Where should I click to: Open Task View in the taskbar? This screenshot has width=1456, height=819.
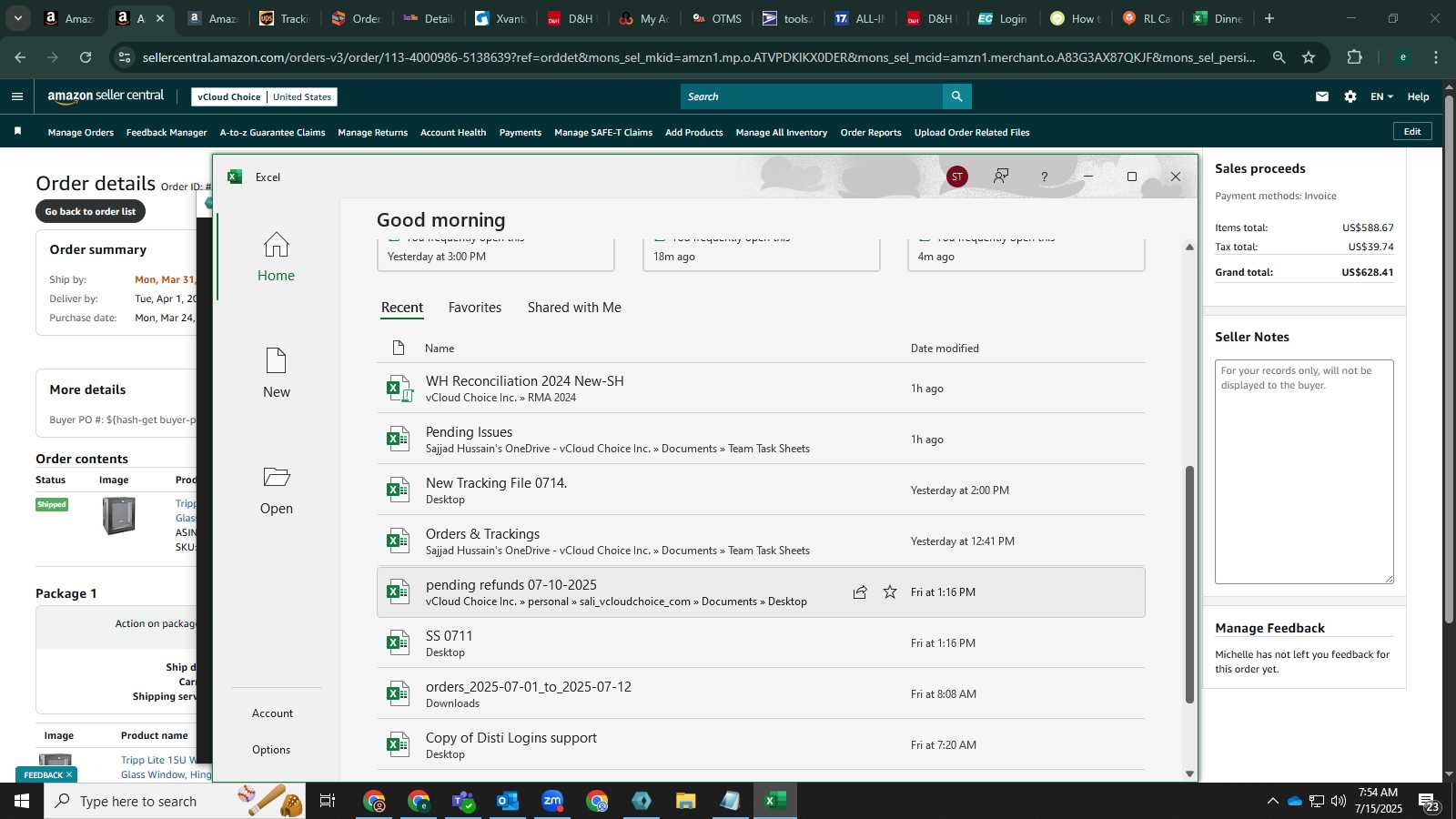point(328,801)
